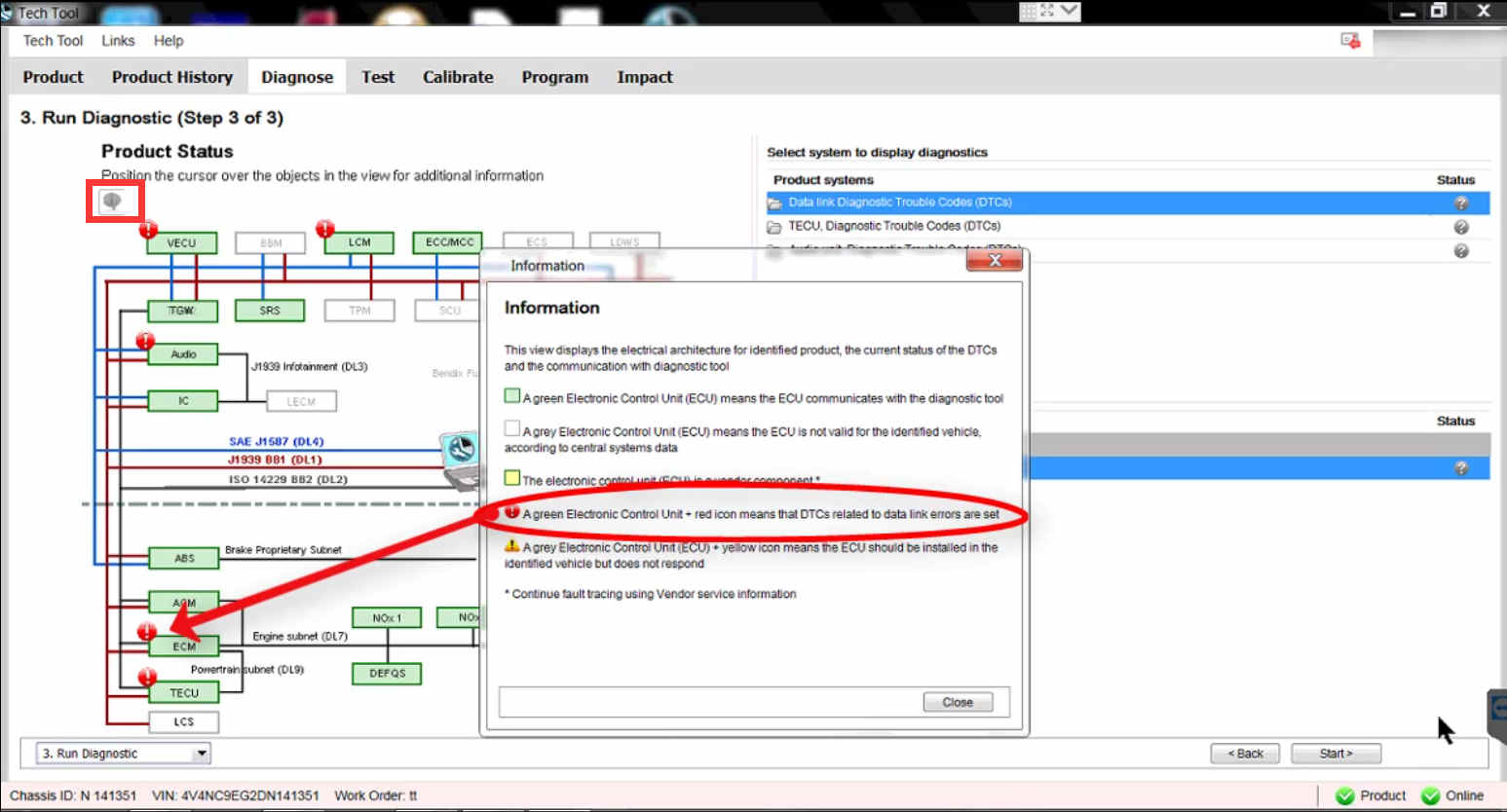Select the LCM control unit box
The image size is (1507, 812).
point(359,242)
